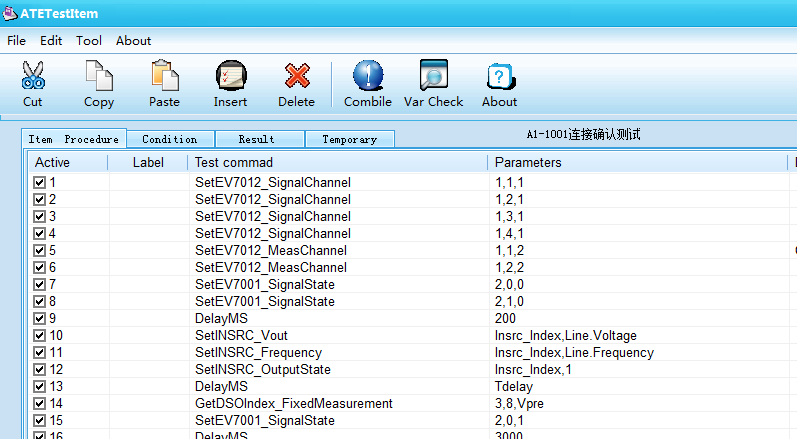
Task: Open the Temporary tab
Action: coord(349,139)
